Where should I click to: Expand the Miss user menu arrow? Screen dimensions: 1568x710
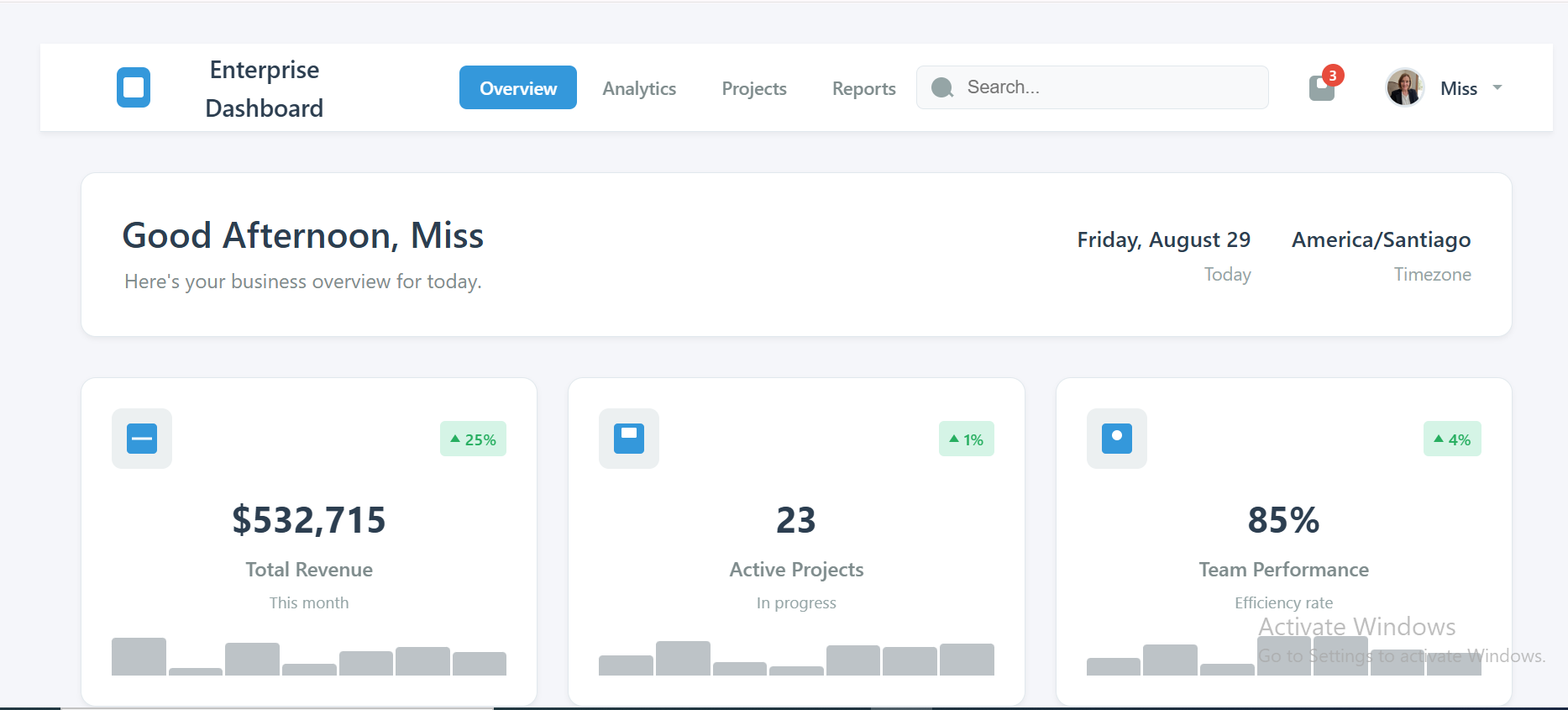pyautogui.click(x=1497, y=87)
